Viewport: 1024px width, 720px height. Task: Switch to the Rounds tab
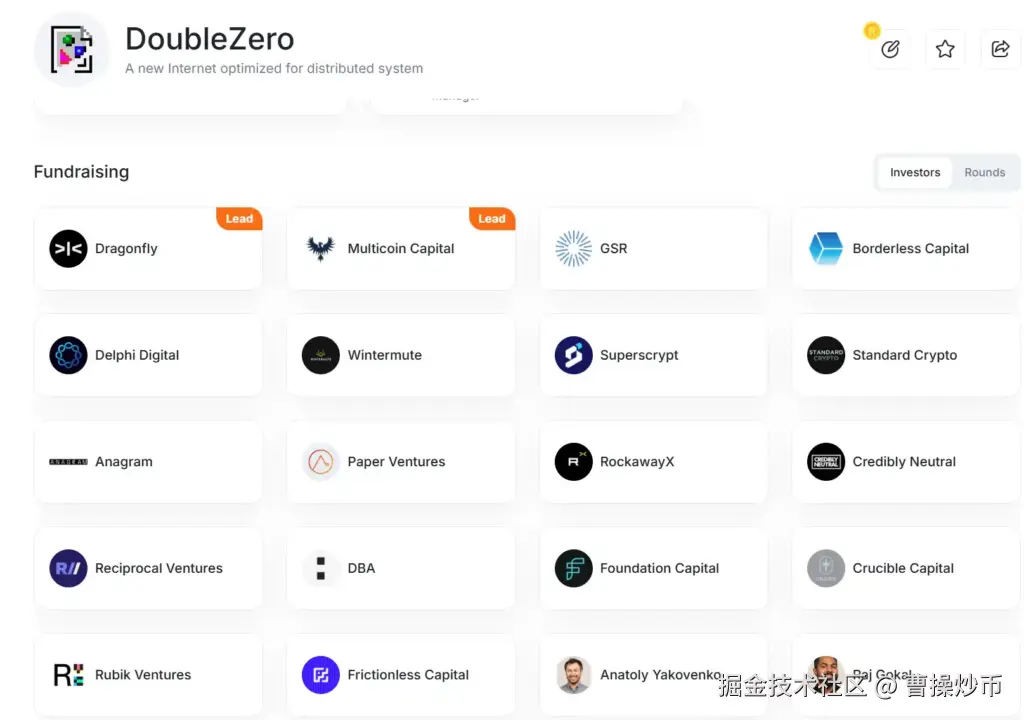point(984,172)
